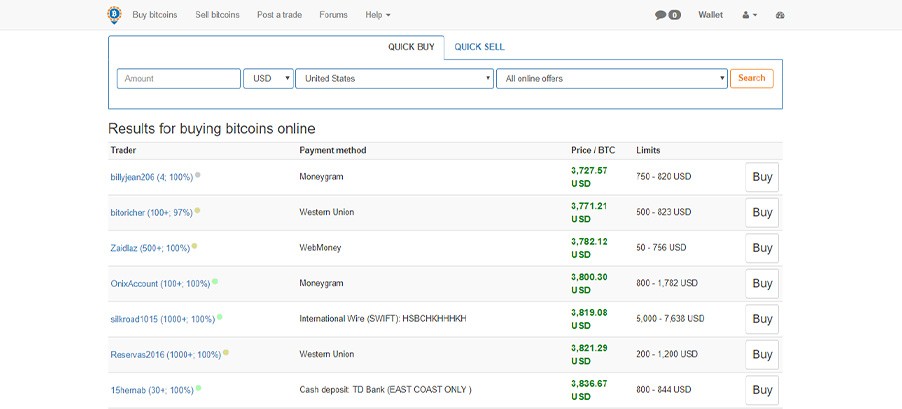Image resolution: width=902 pixels, height=409 pixels.
Task: Click the status dot beside Zaidlaz
Action: pyautogui.click(x=194, y=246)
